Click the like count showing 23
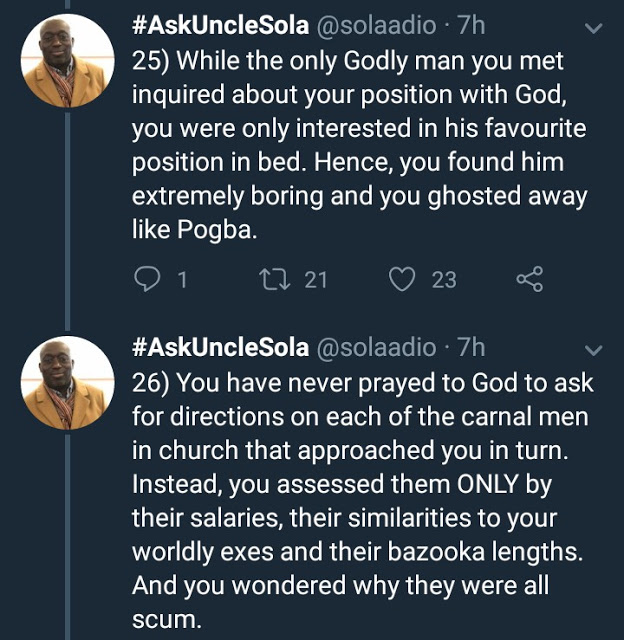Image resolution: width=624 pixels, height=640 pixels. tap(444, 281)
